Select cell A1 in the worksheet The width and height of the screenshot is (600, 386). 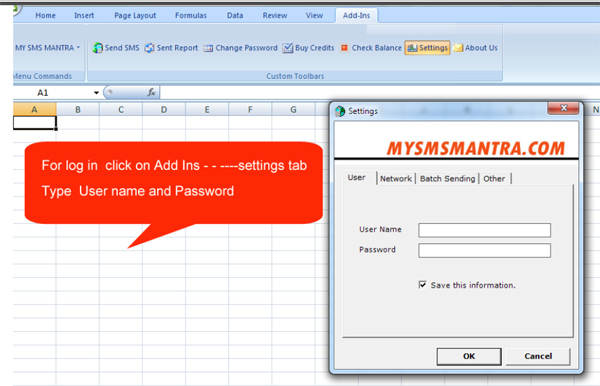(34, 123)
